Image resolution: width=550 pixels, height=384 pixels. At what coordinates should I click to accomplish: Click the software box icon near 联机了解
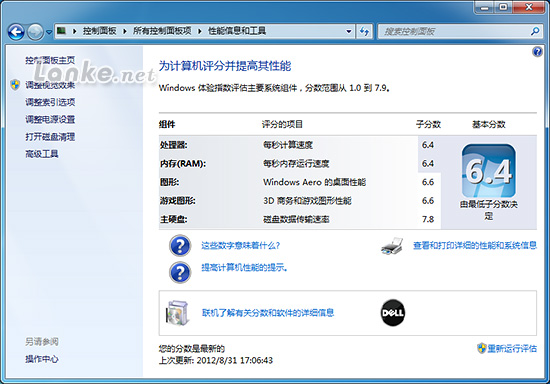[x=177, y=312]
